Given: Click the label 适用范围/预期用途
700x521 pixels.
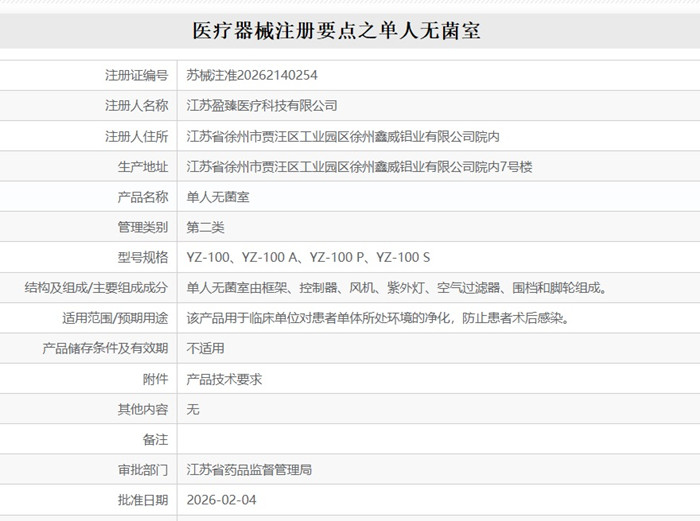Looking at the screenshot, I should [115, 318].
